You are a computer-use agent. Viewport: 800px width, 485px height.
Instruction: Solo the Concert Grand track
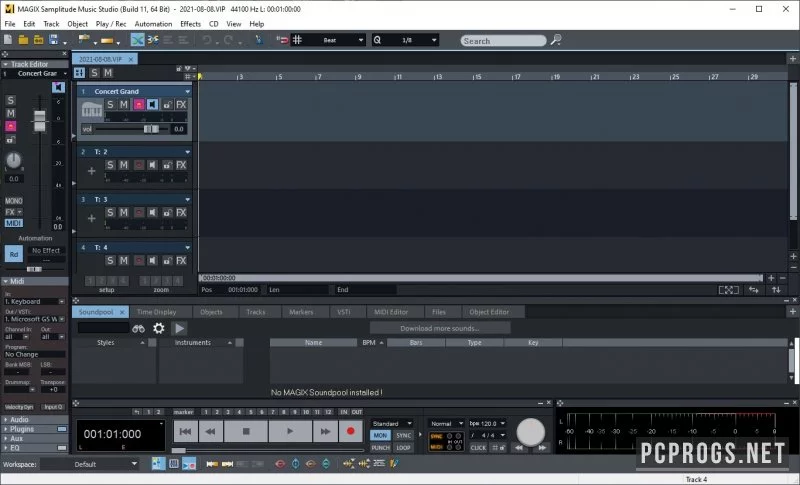[110, 105]
